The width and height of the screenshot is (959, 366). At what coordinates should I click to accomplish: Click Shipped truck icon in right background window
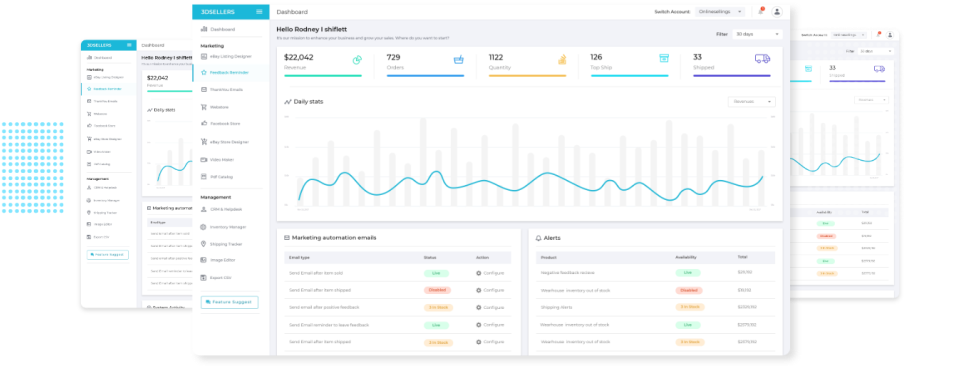coord(879,69)
